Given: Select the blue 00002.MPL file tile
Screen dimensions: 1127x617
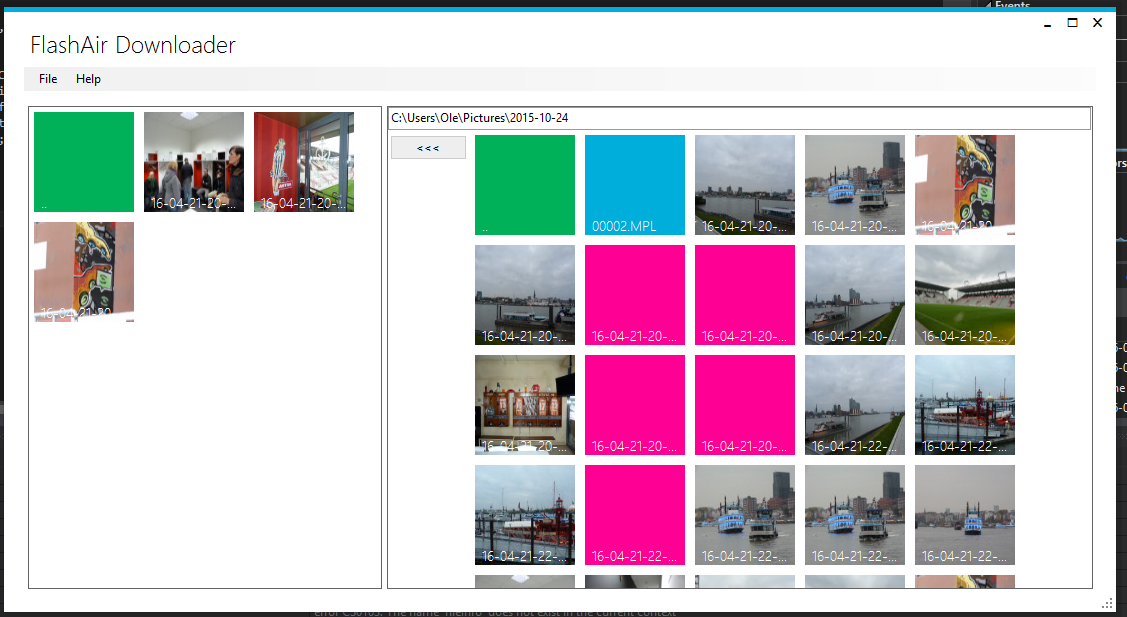Looking at the screenshot, I should pyautogui.click(x=635, y=185).
